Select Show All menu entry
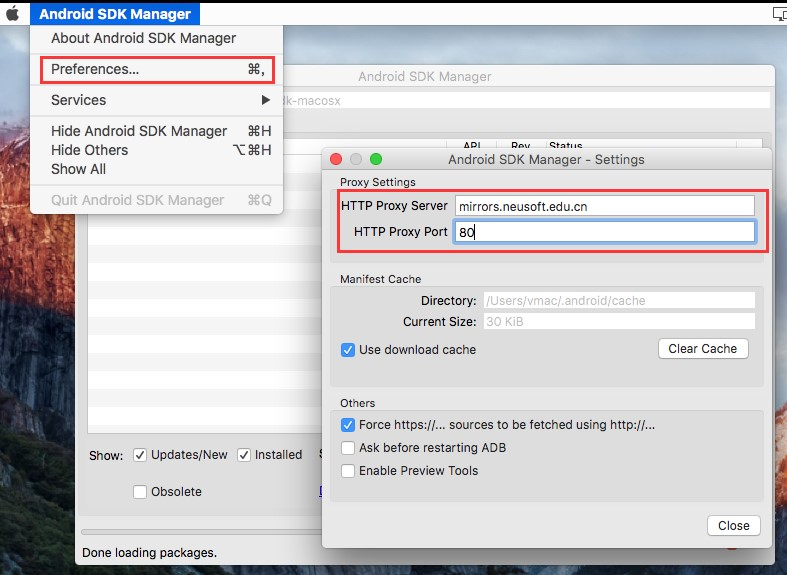The width and height of the screenshot is (787, 575). [157, 169]
